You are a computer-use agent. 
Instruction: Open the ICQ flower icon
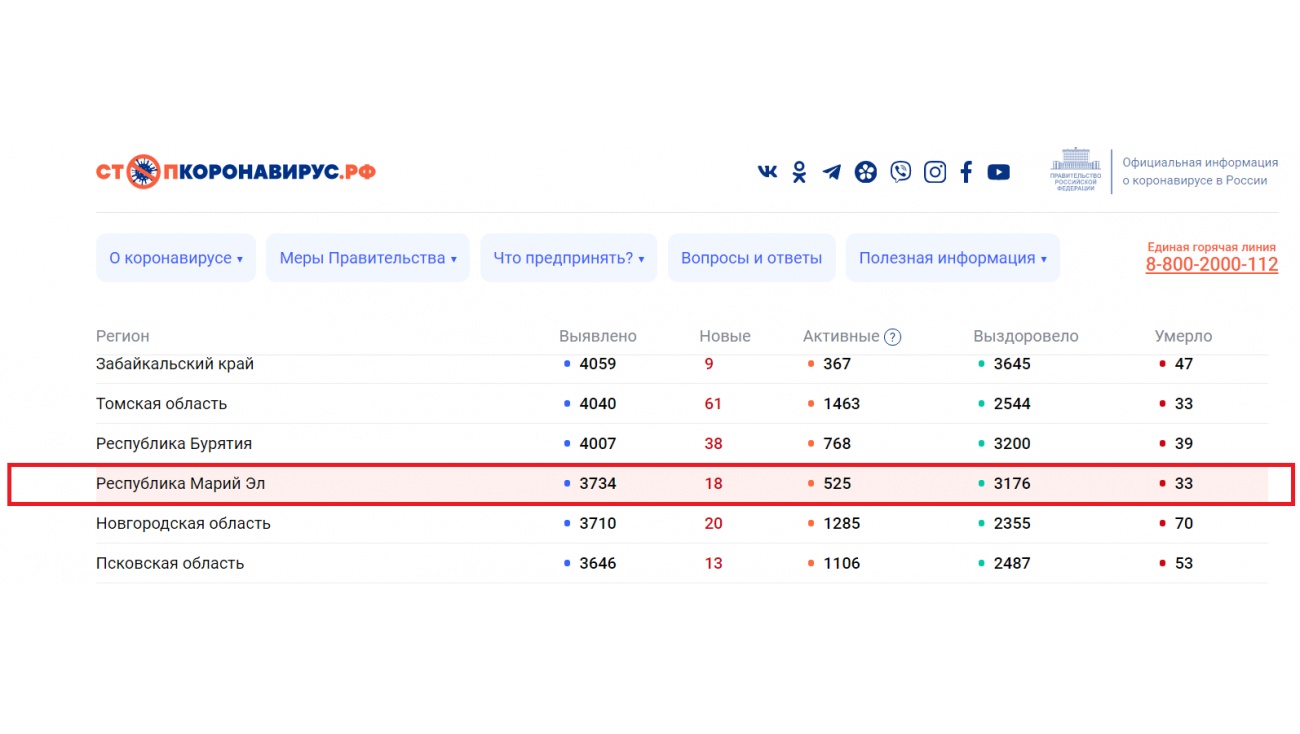pos(866,172)
